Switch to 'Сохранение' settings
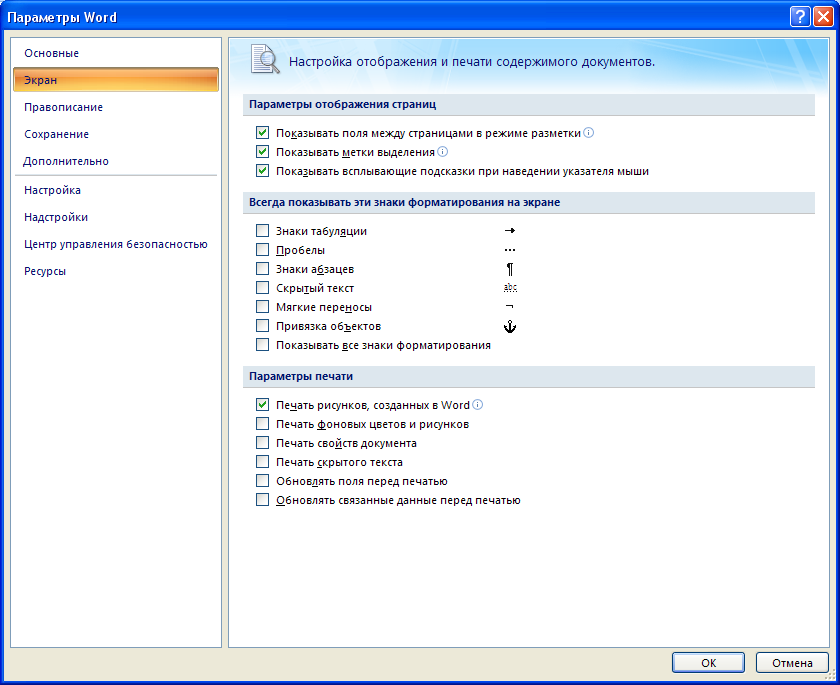The image size is (840, 685). (x=116, y=134)
